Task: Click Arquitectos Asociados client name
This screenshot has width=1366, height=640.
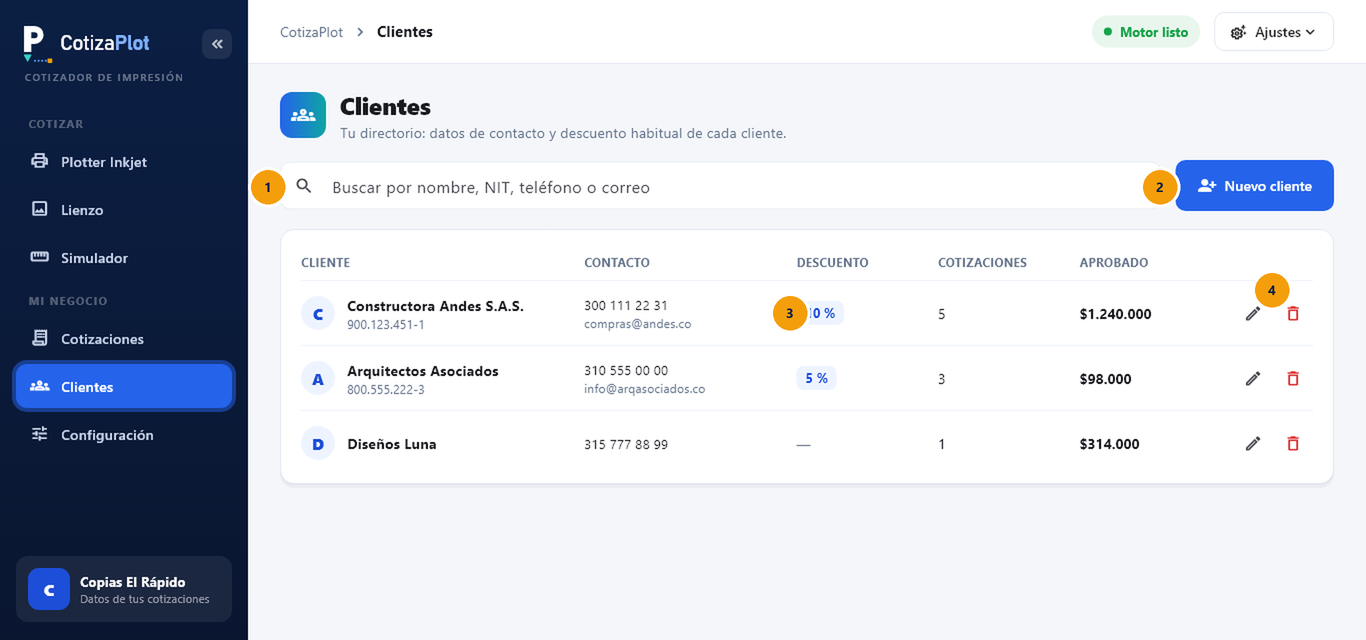Action: [423, 371]
